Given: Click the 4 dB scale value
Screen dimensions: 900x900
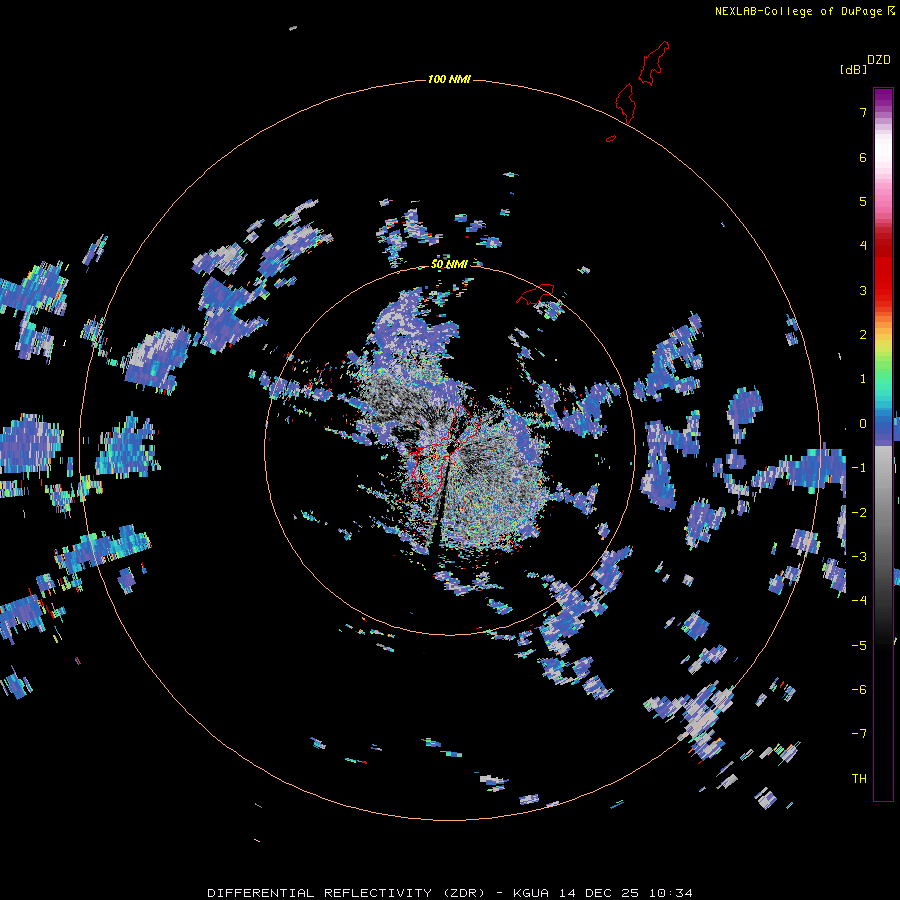Looking at the screenshot, I should click(863, 246).
